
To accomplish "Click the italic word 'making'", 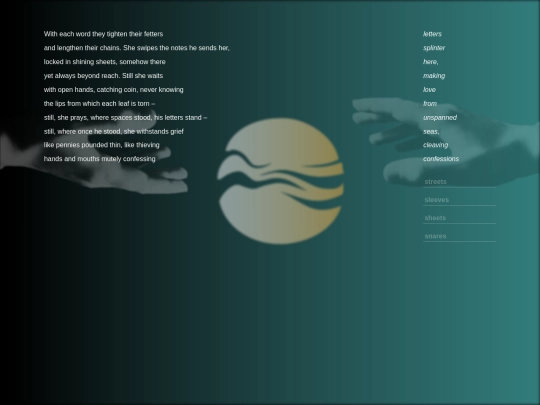I will (434, 76).
